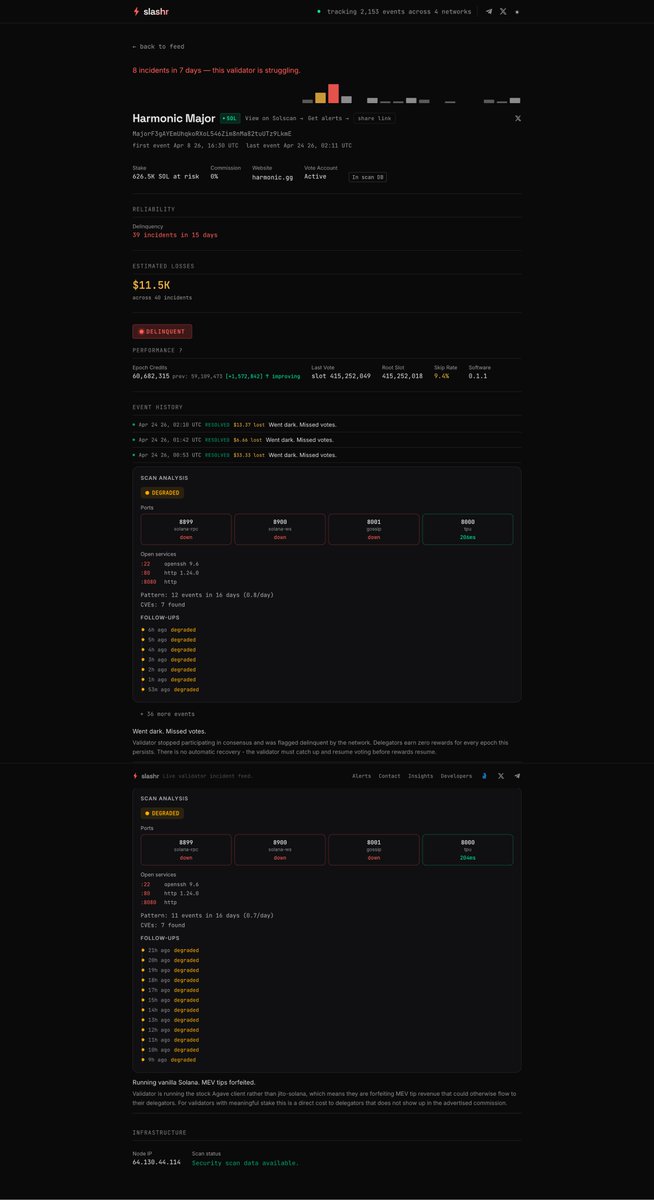Viewport: 654px width, 1200px height.
Task: Click tpu port card showing 204ms
Action: (467, 850)
